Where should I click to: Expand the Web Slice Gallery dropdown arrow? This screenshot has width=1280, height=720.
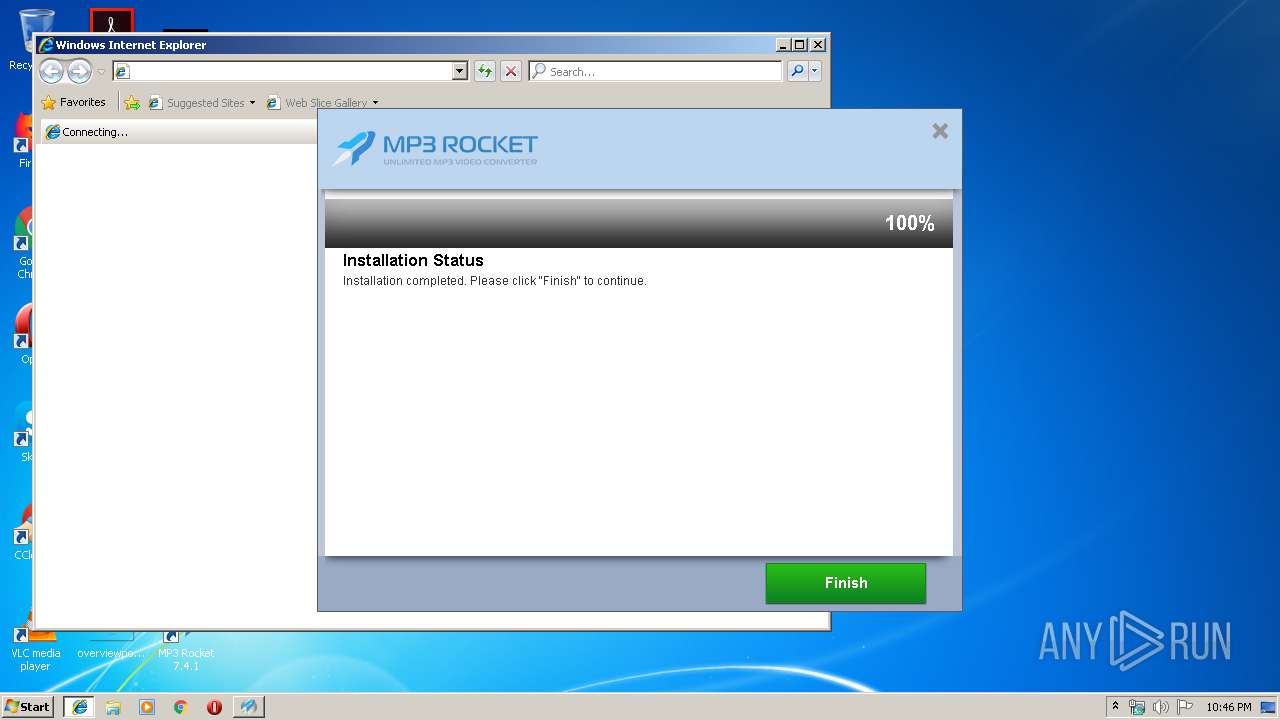coord(375,102)
